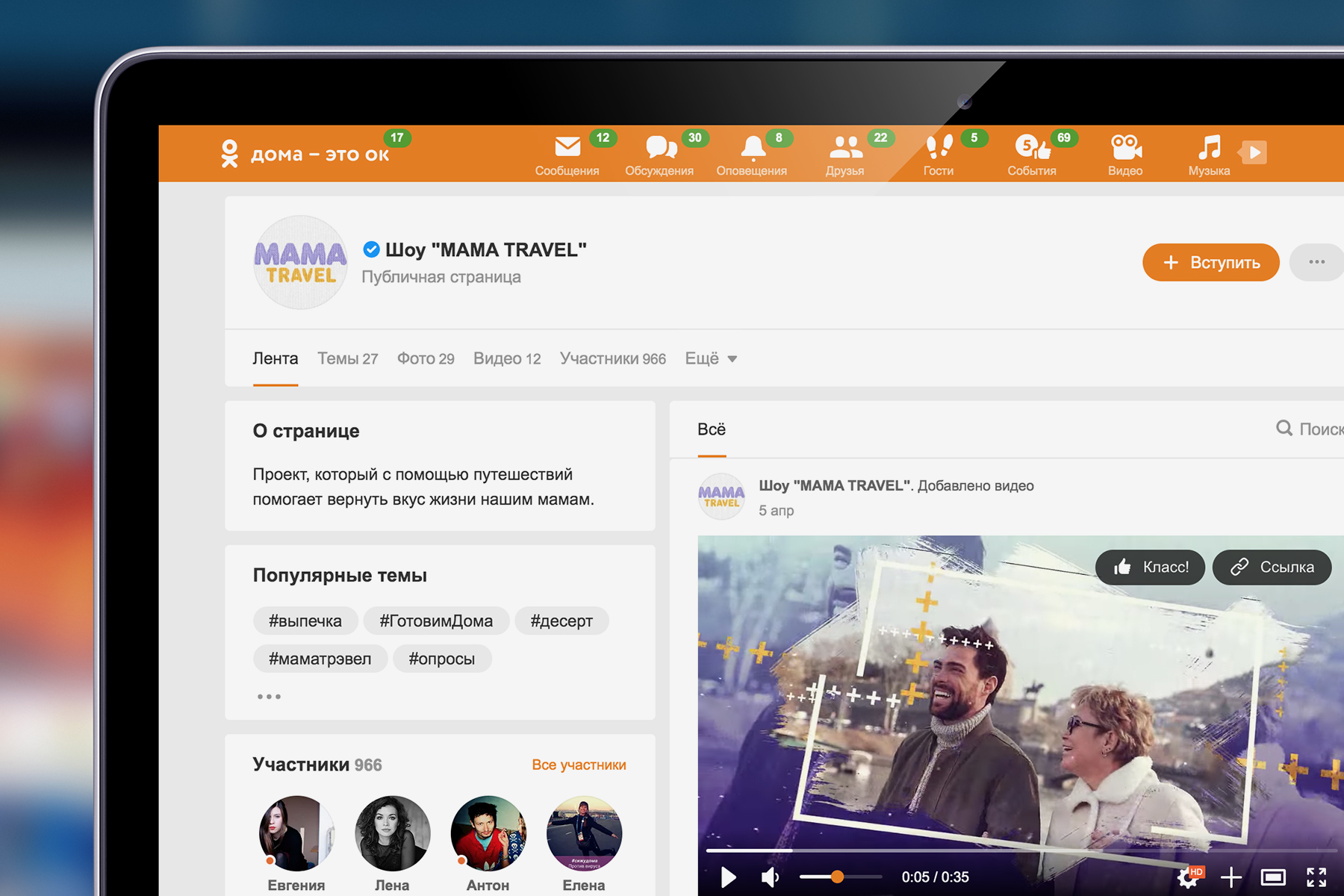Open the События icon
The height and width of the screenshot is (896, 1344).
(1032, 148)
